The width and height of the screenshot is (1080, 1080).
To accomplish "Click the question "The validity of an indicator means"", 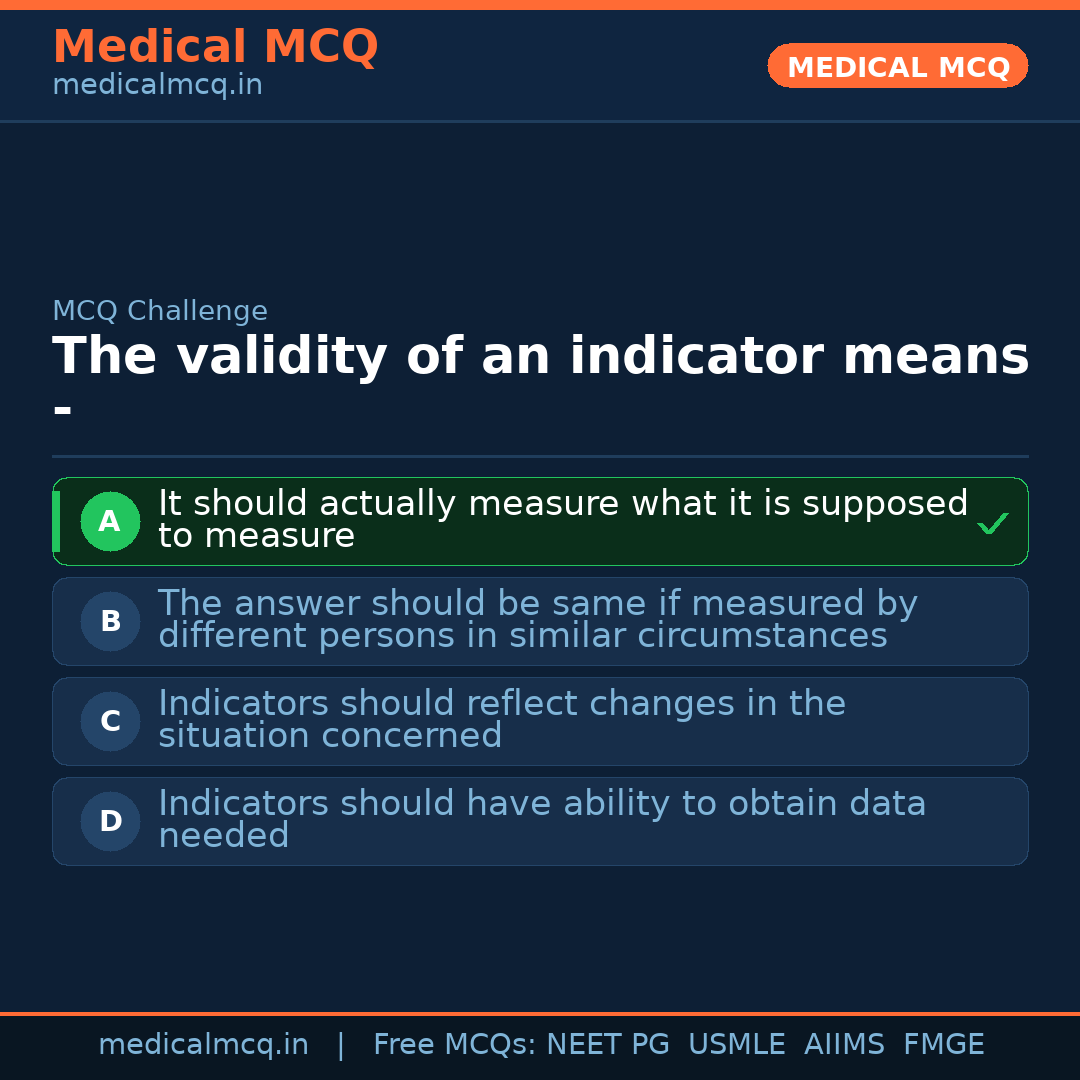I will pyautogui.click(x=540, y=357).
